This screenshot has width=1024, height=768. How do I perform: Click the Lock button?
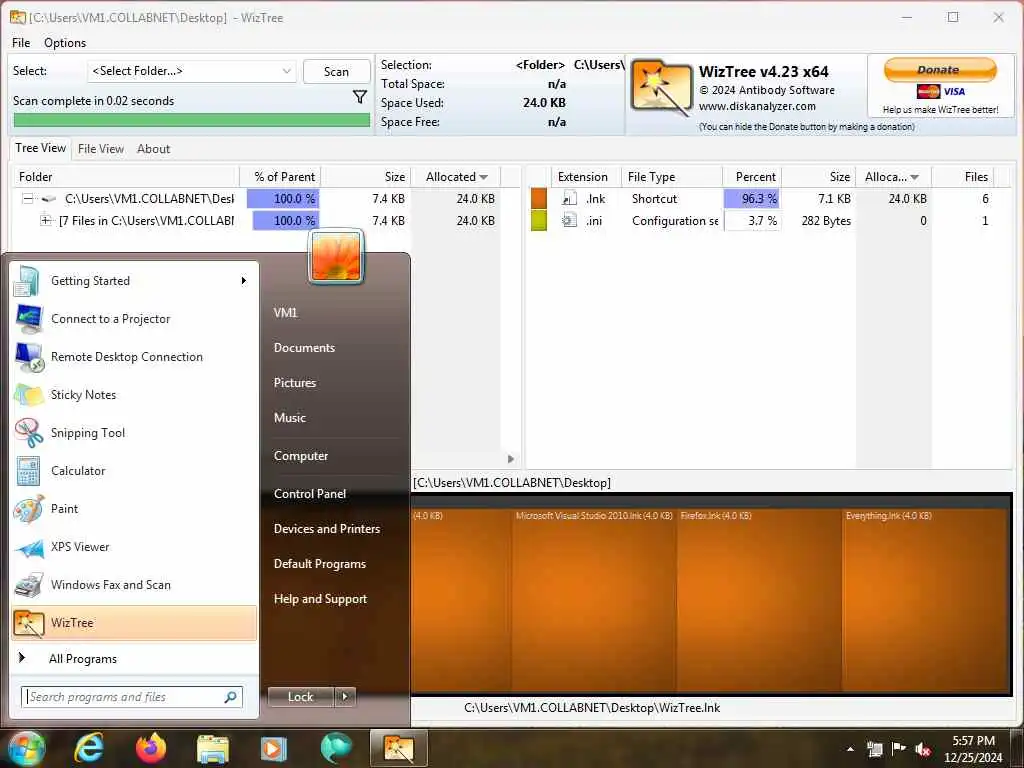click(300, 697)
